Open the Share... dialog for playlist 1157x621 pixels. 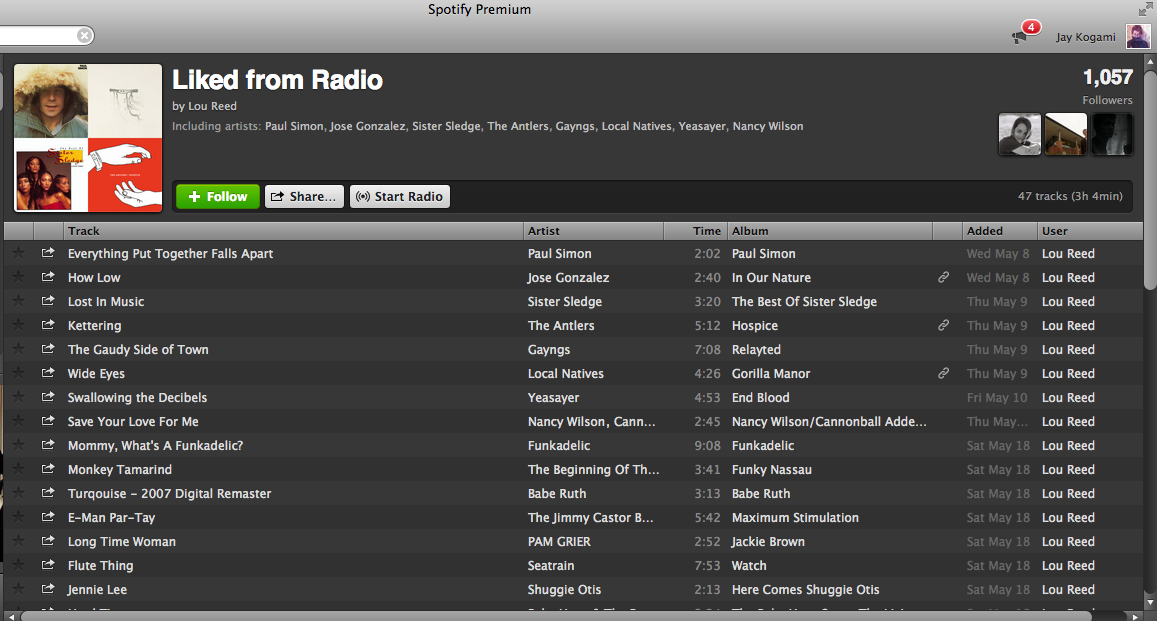pyautogui.click(x=304, y=196)
